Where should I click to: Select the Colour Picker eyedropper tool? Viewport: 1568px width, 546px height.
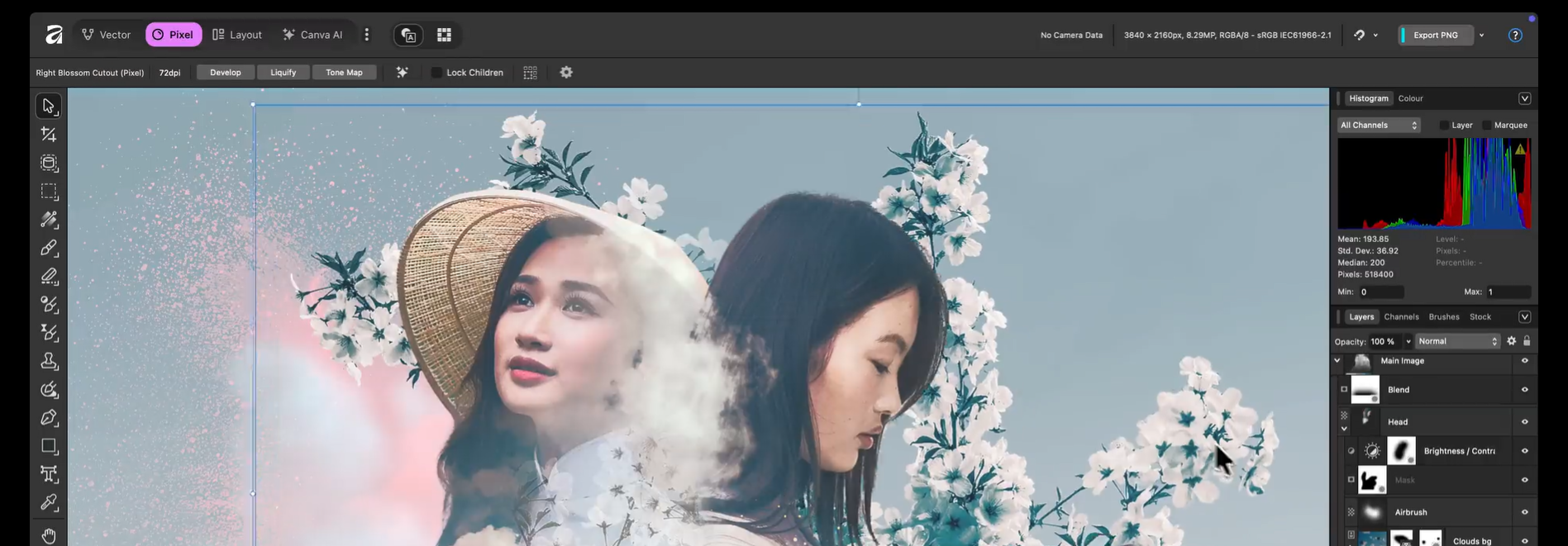[49, 503]
